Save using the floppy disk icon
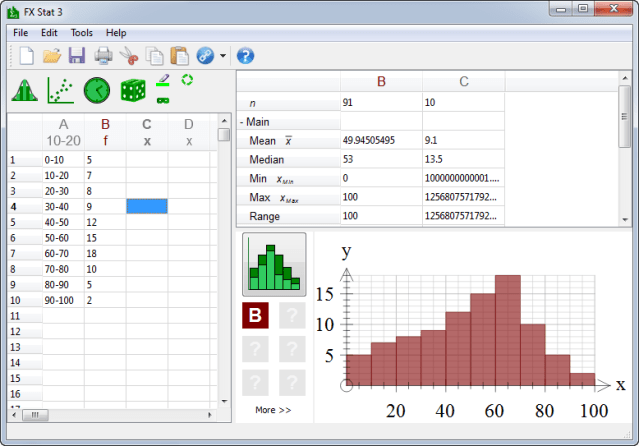This screenshot has height=446, width=639. coord(77,56)
